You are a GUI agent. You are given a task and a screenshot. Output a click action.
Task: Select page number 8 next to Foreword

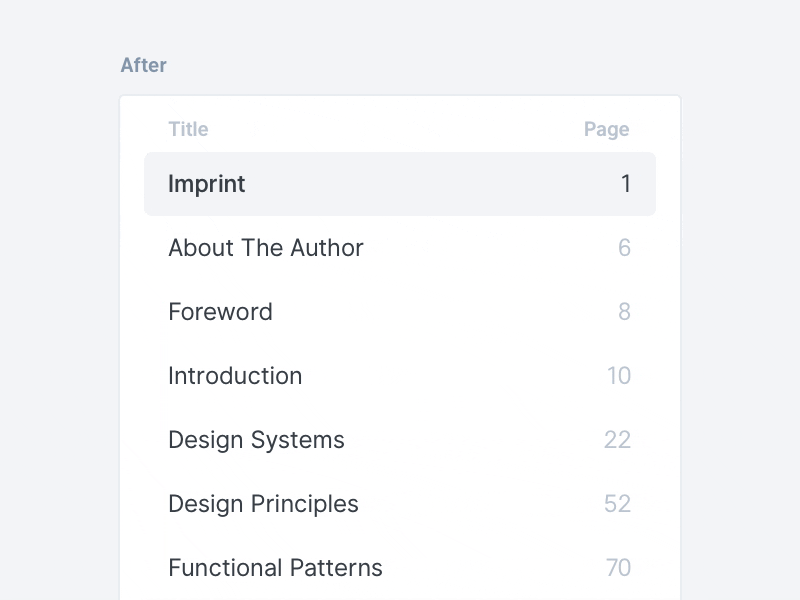[x=624, y=312]
